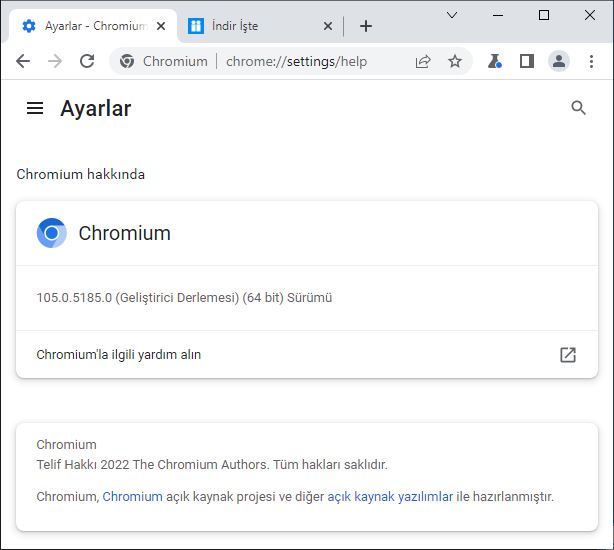The image size is (614, 550).
Task: Close the Chromium window
Action: (590, 15)
